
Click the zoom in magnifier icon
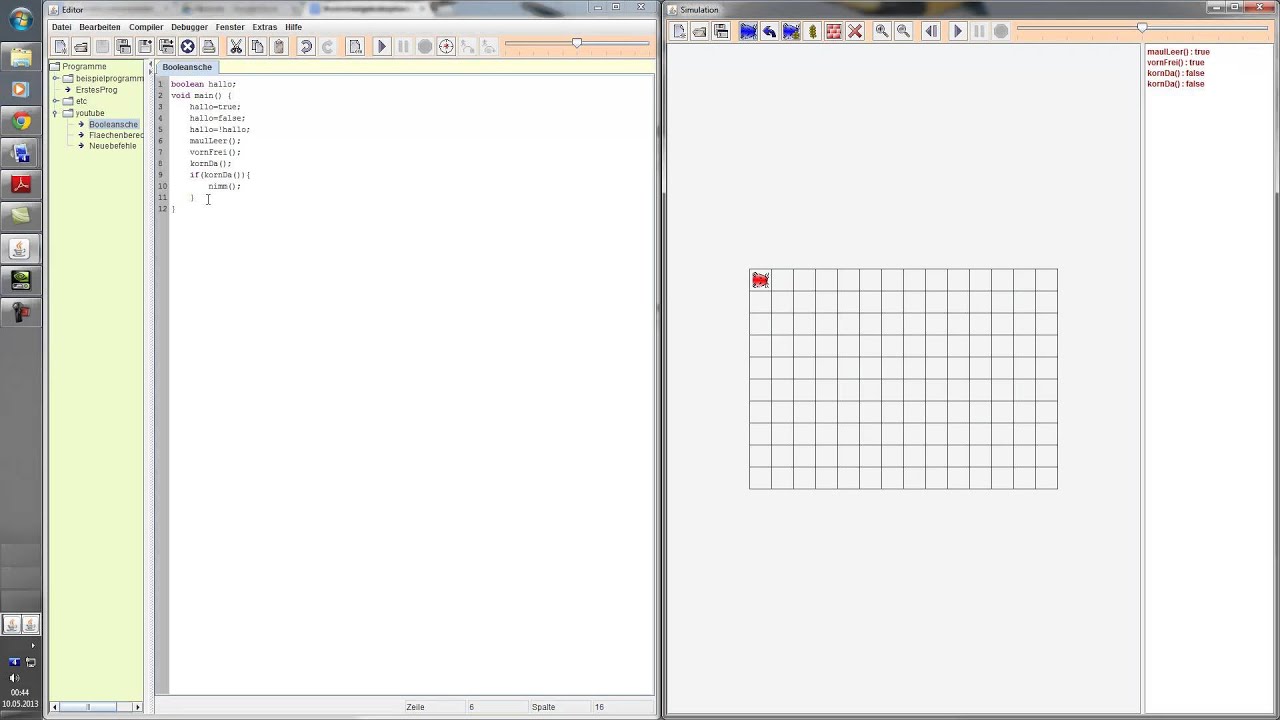pyautogui.click(x=882, y=31)
